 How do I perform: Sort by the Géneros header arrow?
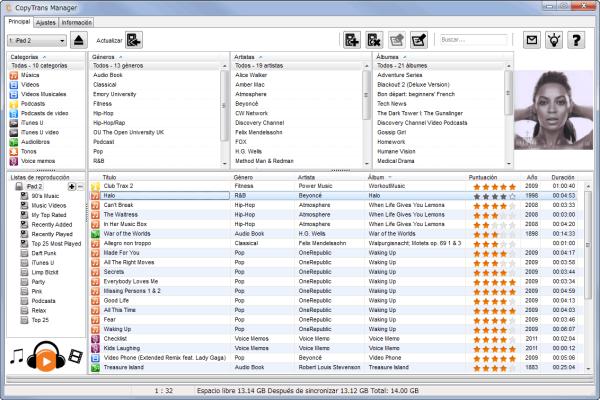pyautogui.click(x=121, y=57)
